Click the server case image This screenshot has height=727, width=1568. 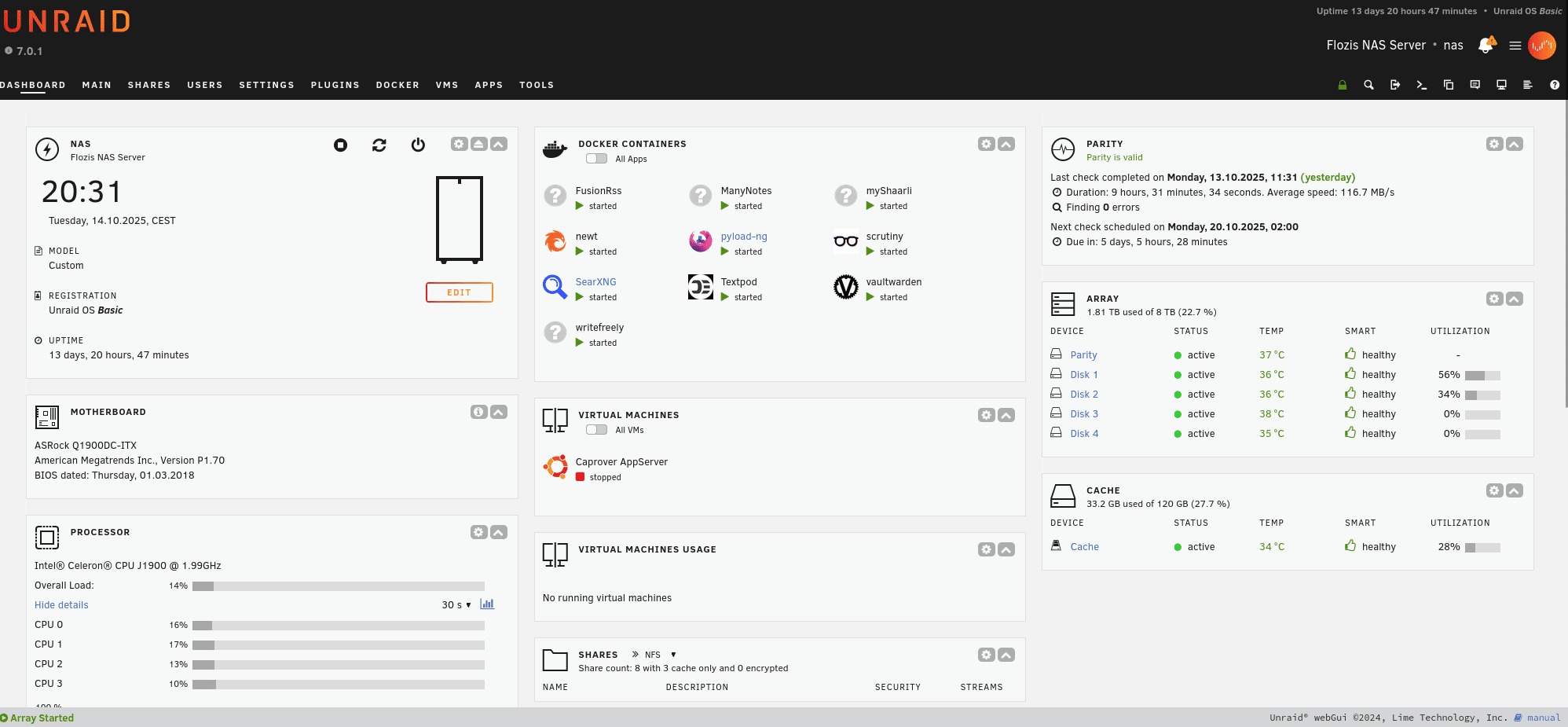[x=460, y=219]
